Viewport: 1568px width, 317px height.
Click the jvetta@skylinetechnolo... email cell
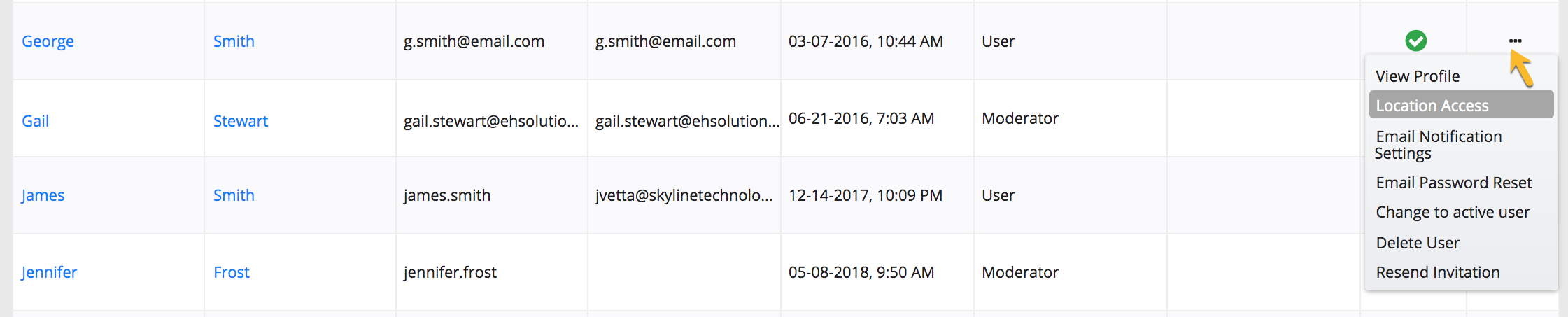point(684,195)
